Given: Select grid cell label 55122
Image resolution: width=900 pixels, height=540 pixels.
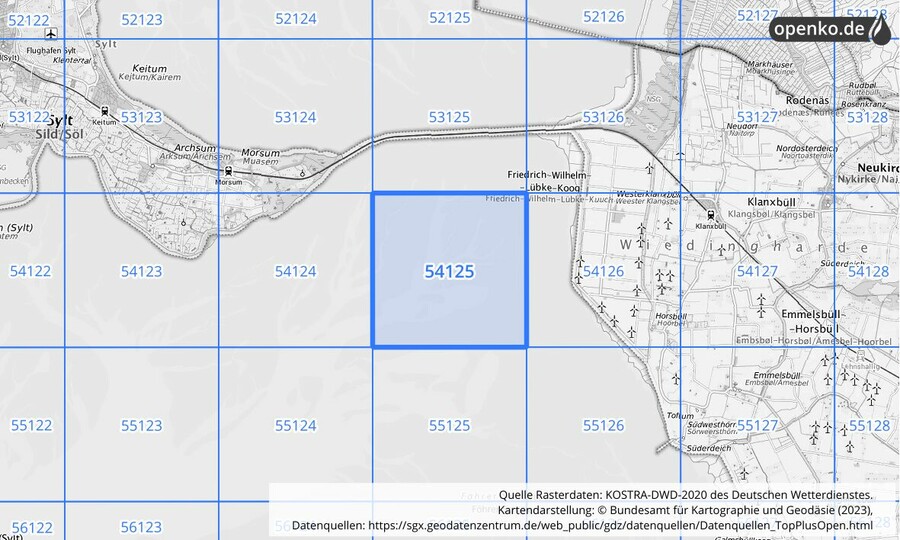Looking at the screenshot, I should click(31, 425).
